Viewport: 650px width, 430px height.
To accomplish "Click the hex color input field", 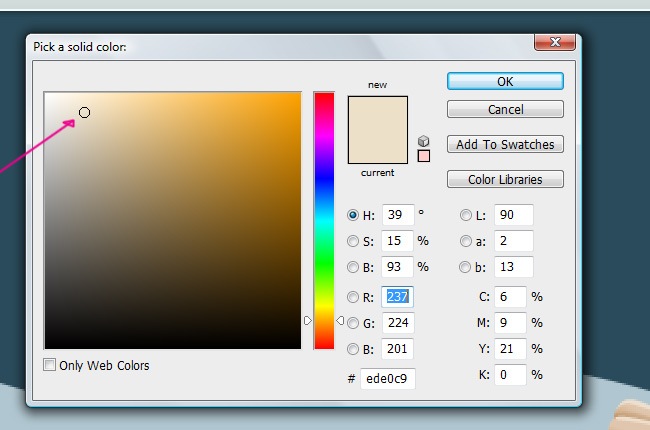I will pos(388,379).
